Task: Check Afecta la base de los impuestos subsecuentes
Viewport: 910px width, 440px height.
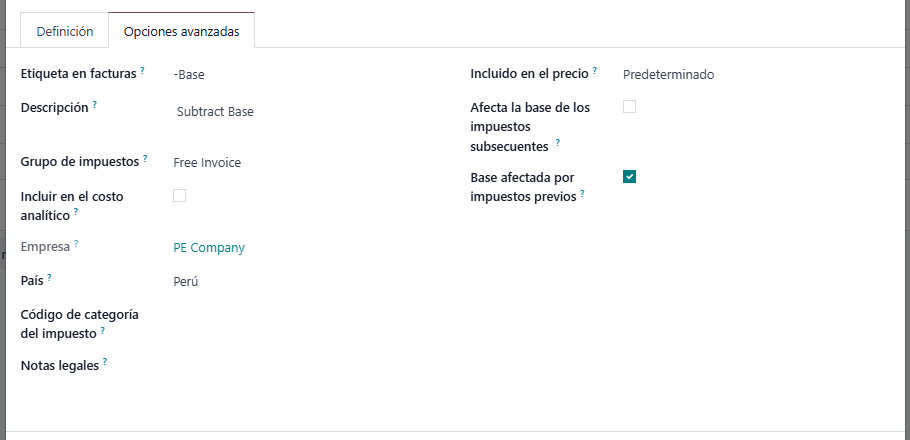Action: point(629,106)
